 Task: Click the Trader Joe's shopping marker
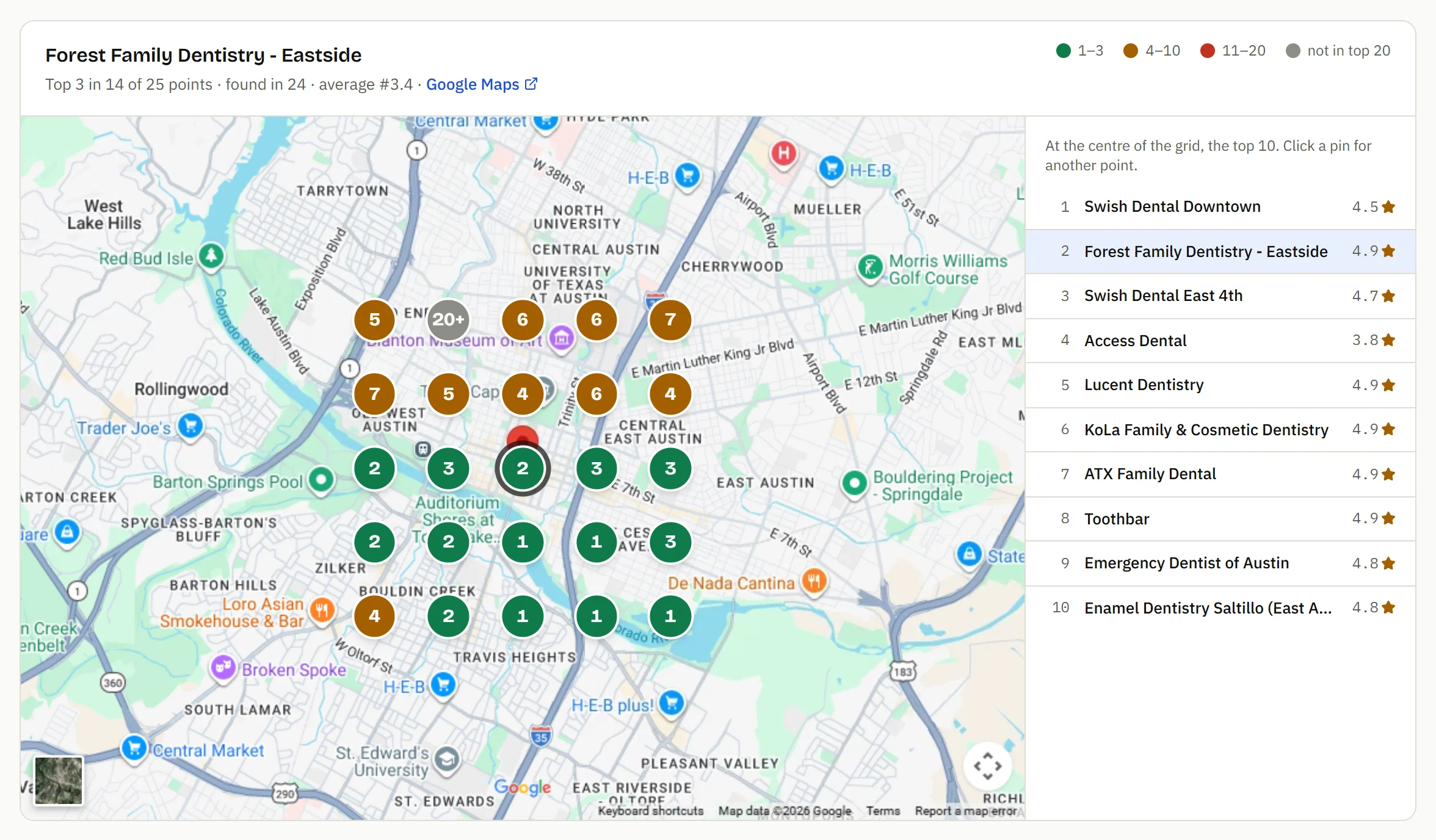(190, 425)
